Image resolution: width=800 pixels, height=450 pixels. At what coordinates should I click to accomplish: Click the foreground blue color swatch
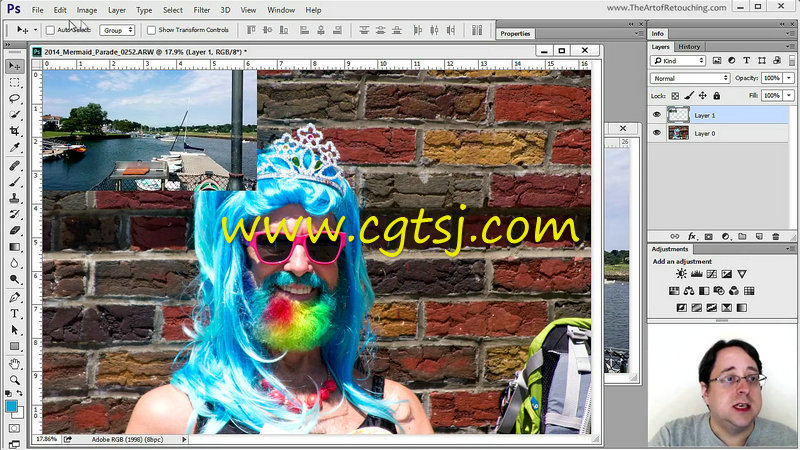click(11, 406)
